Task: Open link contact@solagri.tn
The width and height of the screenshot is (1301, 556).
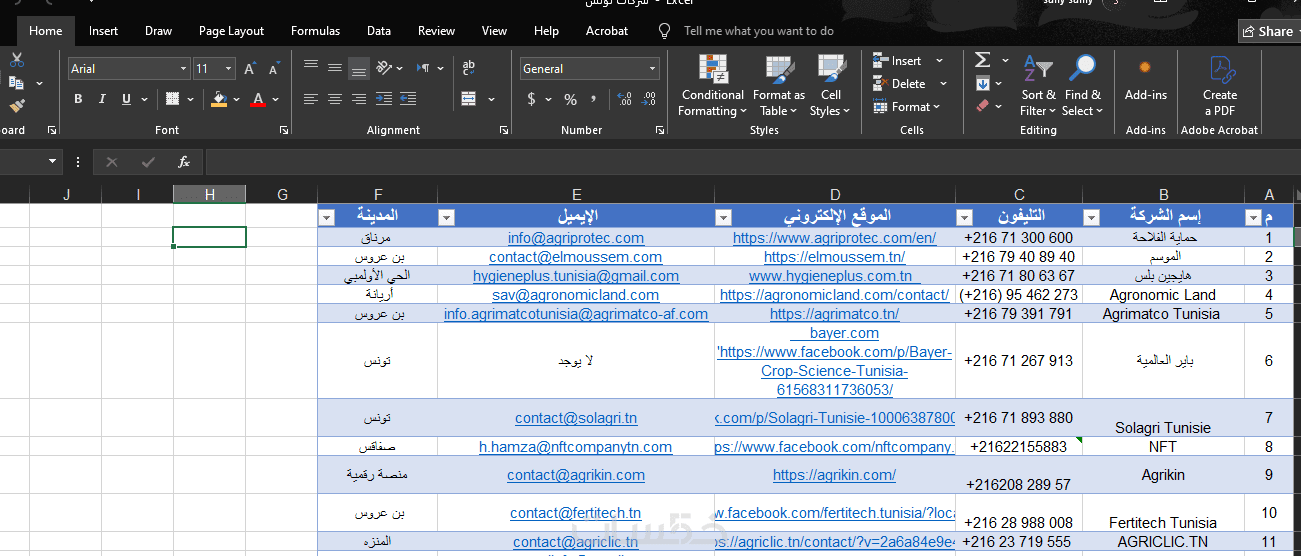Action: click(x=576, y=418)
